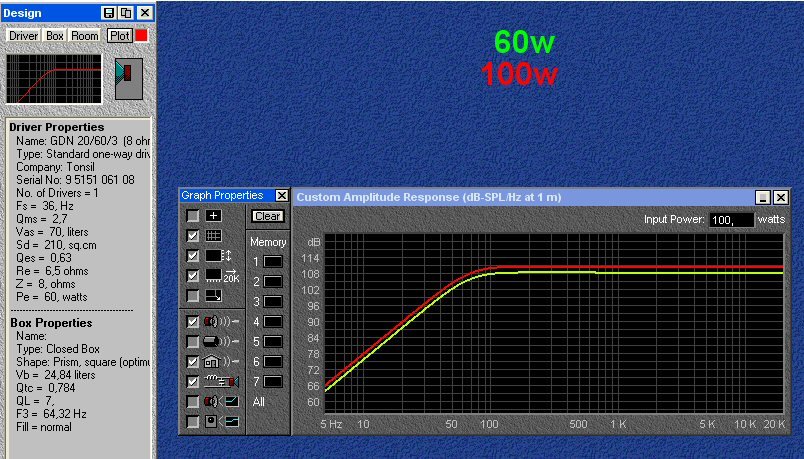
Task: Click the 'Qtc = 0,784' value
Action: click(45, 388)
